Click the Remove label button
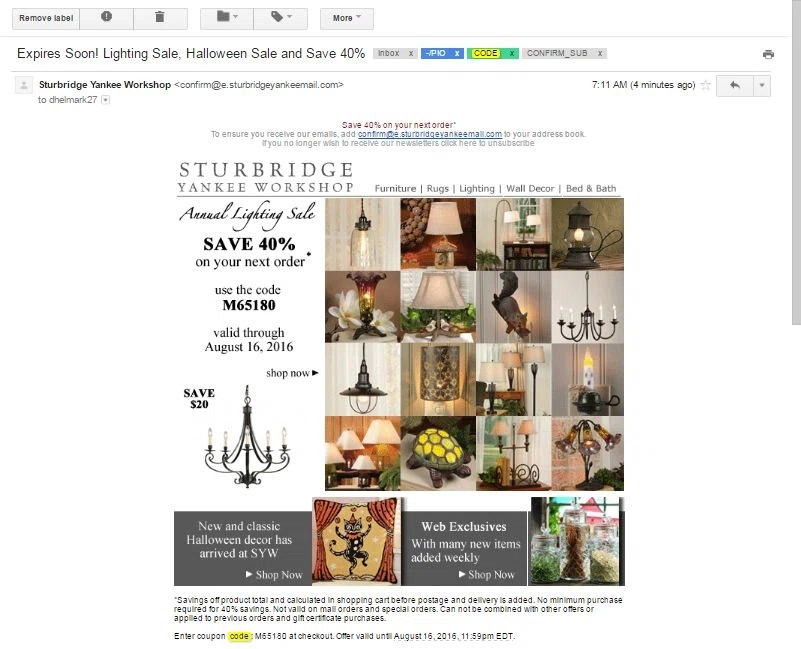801x649 pixels. point(46,18)
